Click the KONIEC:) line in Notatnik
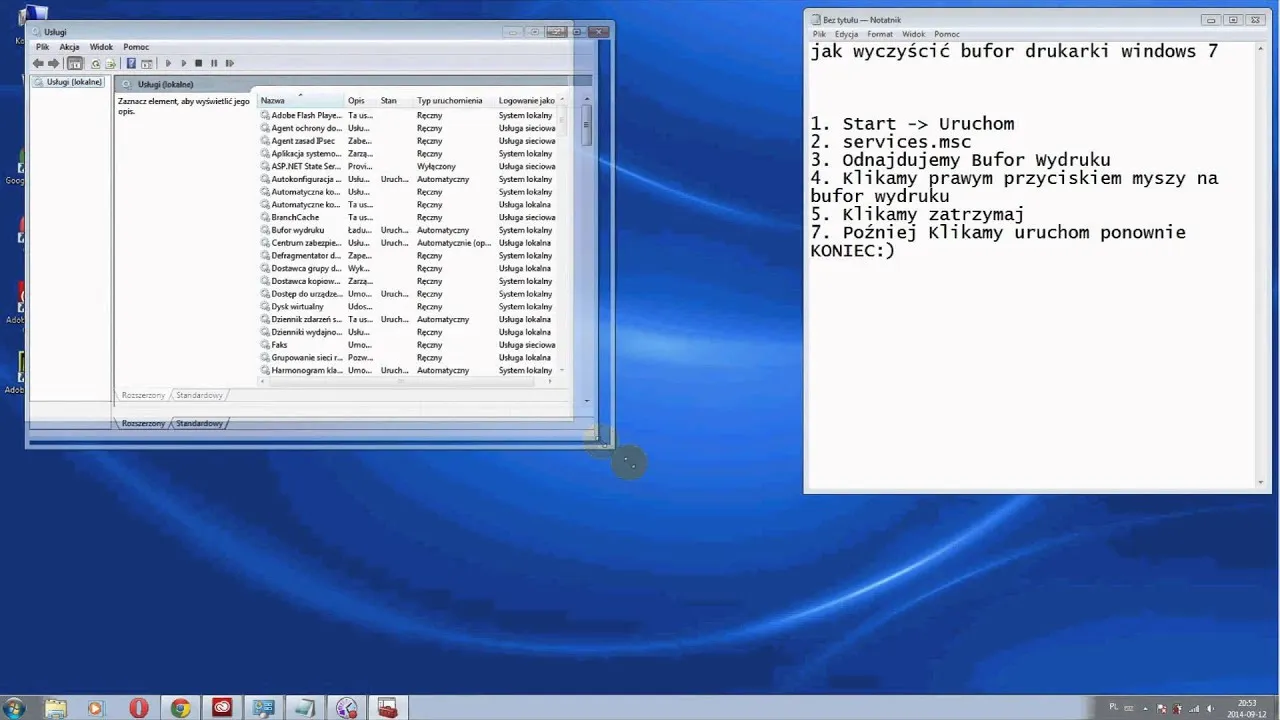Image resolution: width=1280 pixels, height=720 pixels. (853, 250)
